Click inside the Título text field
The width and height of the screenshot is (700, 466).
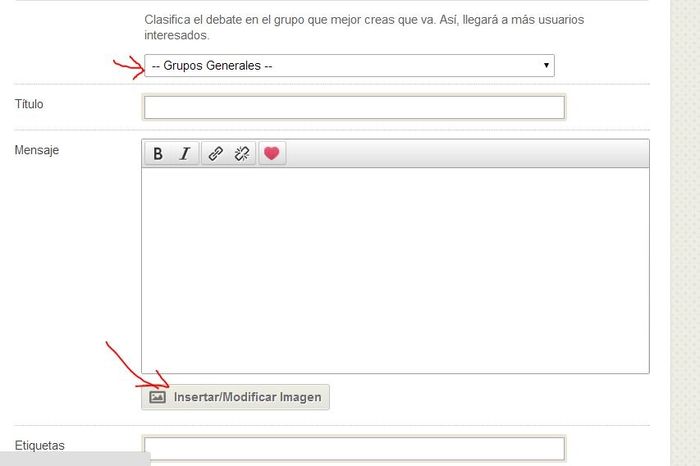[x=355, y=107]
